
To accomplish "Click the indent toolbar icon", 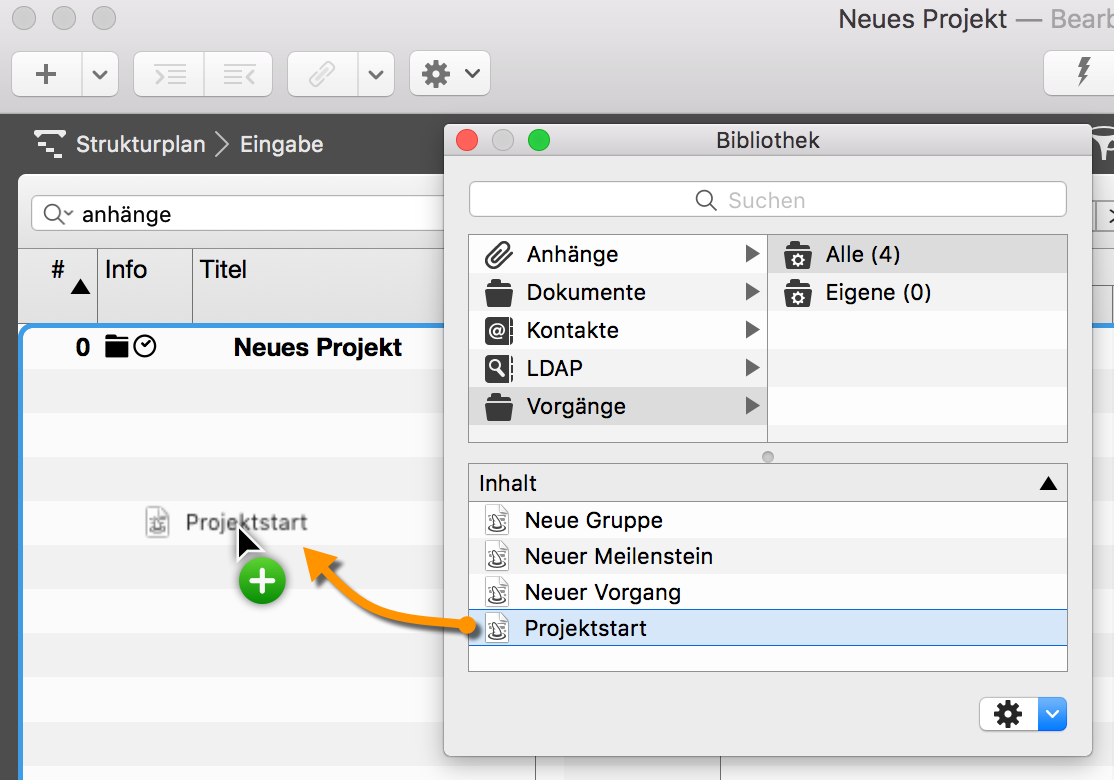I will tap(169, 74).
